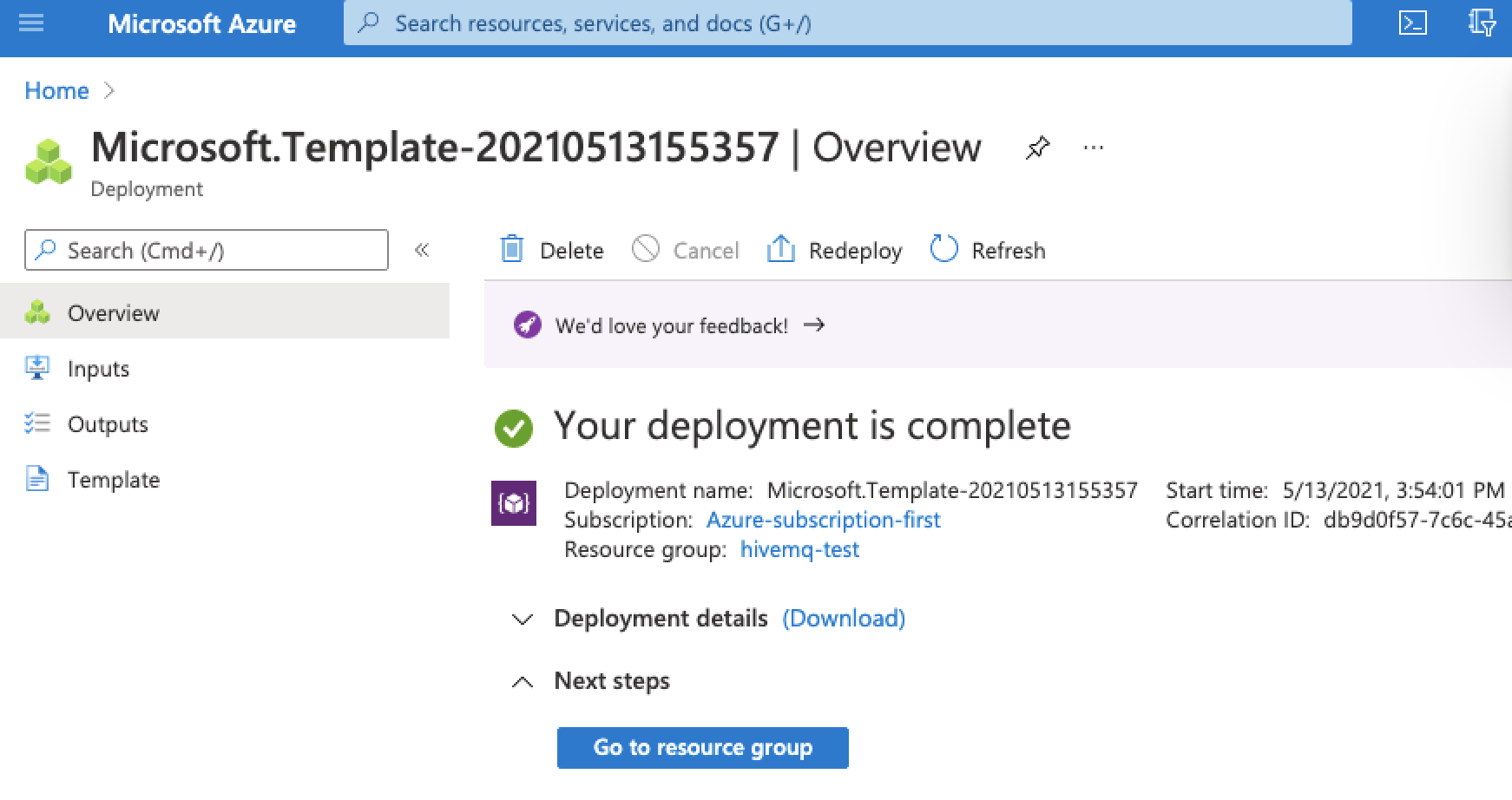Click the purple template deployment icon
Screen dimensions: 1512x800
[x=514, y=503]
